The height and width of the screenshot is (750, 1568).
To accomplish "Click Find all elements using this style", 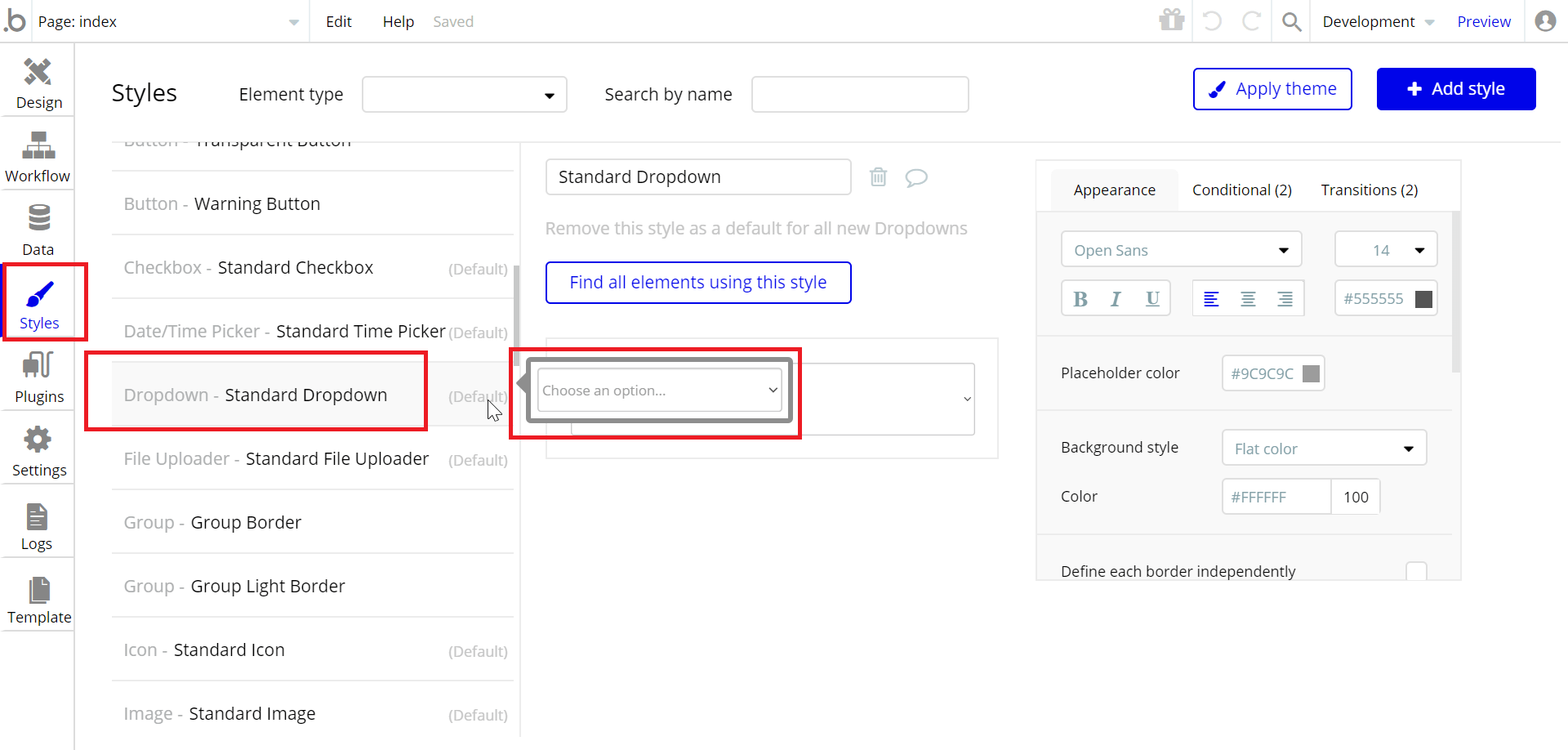I will click(x=698, y=283).
